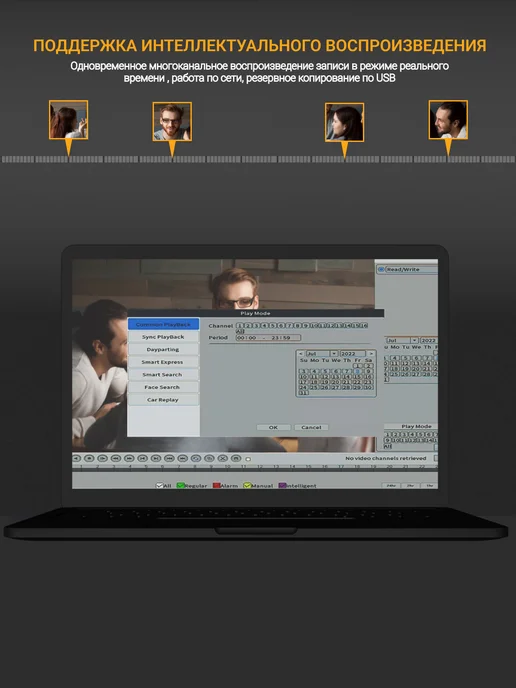Tick channel 16 checkbox in Play Mode dialog

click(364, 326)
